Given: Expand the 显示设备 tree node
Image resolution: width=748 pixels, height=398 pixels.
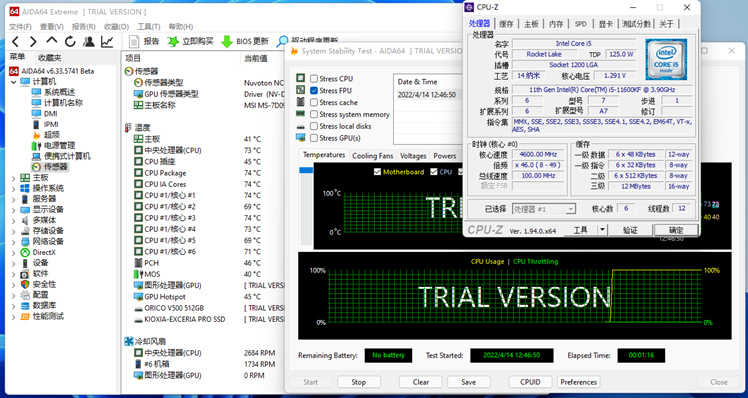Looking at the screenshot, I should point(13,209).
